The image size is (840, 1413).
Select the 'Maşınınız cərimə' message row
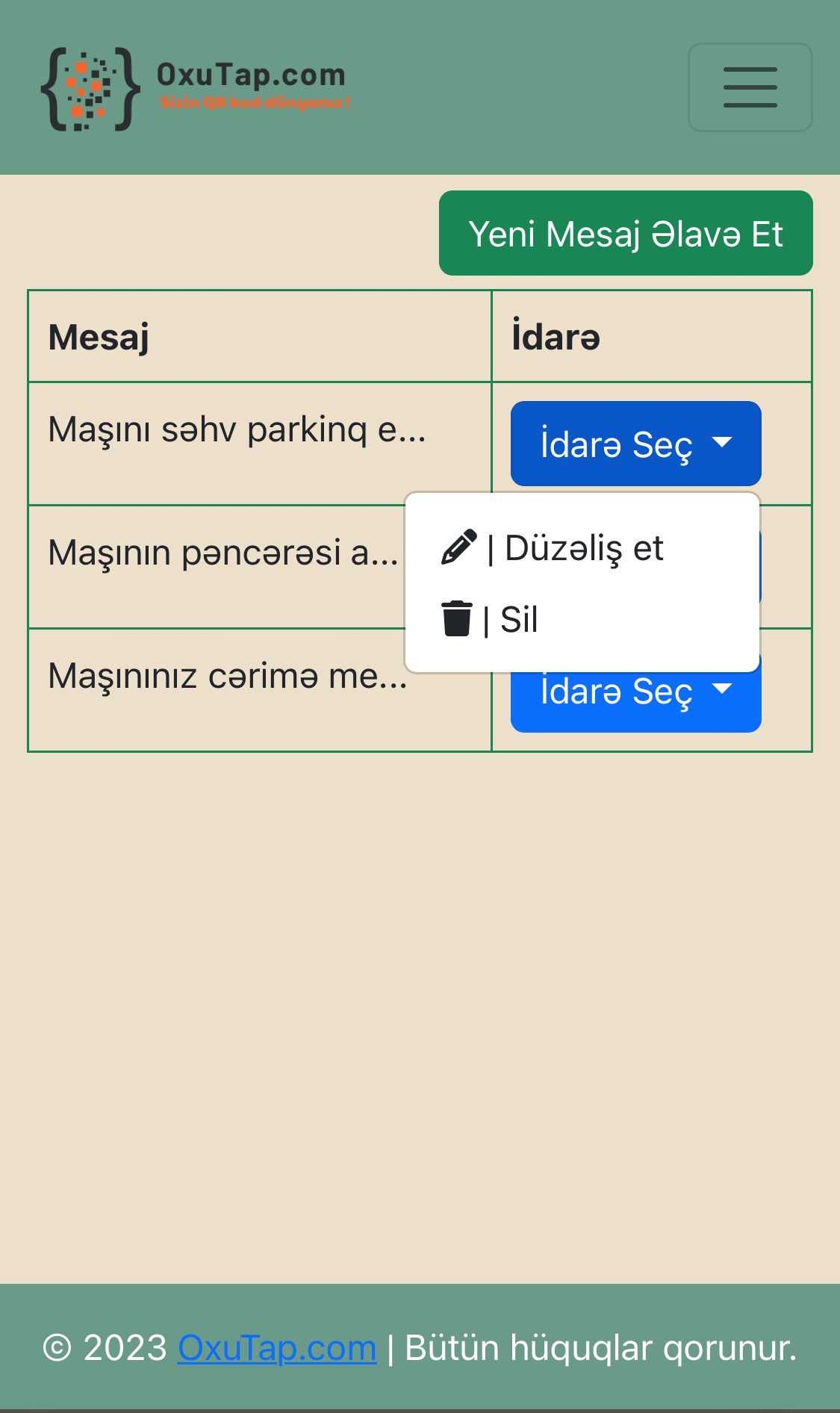pyautogui.click(x=227, y=677)
